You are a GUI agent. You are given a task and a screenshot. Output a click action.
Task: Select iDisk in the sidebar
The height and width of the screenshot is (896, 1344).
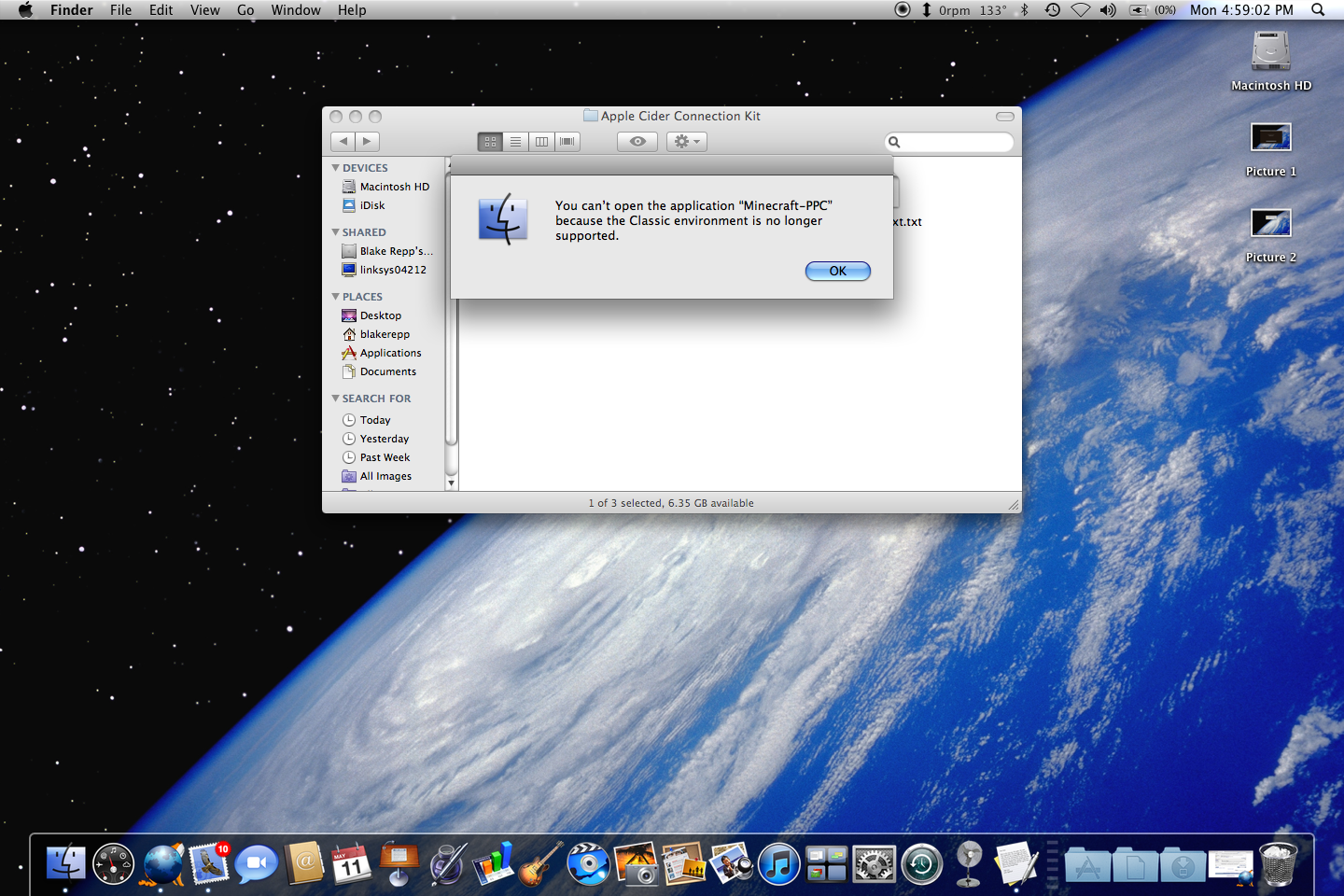363,205
